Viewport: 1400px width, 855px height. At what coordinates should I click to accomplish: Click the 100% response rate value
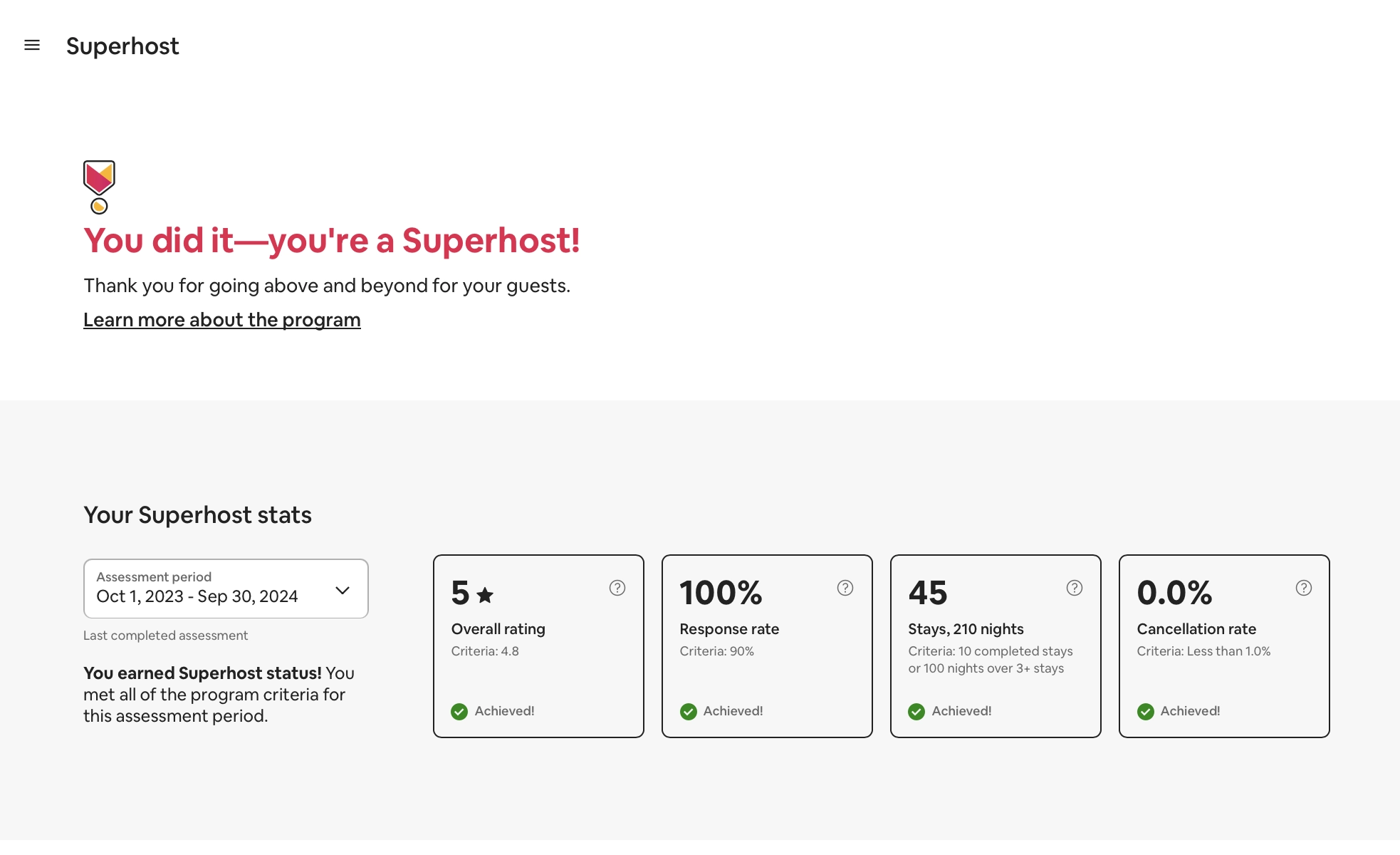click(721, 593)
